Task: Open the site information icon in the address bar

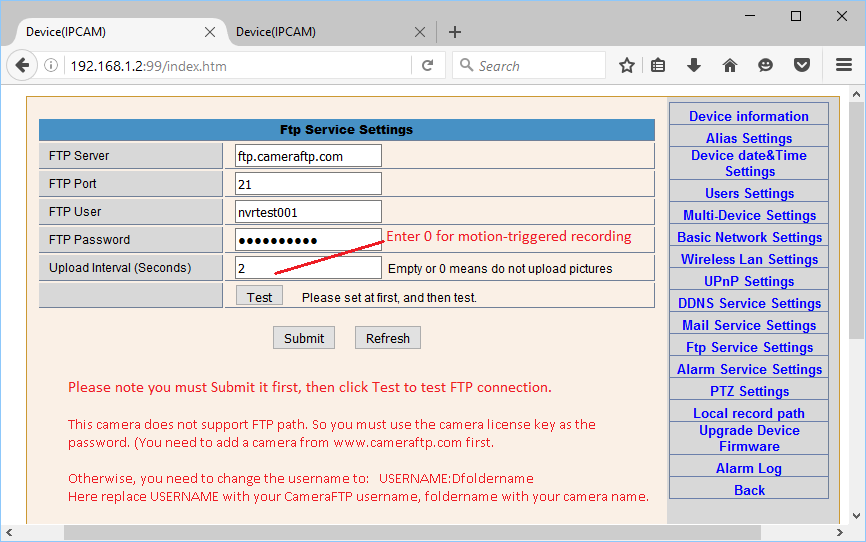Action: pyautogui.click(x=51, y=66)
